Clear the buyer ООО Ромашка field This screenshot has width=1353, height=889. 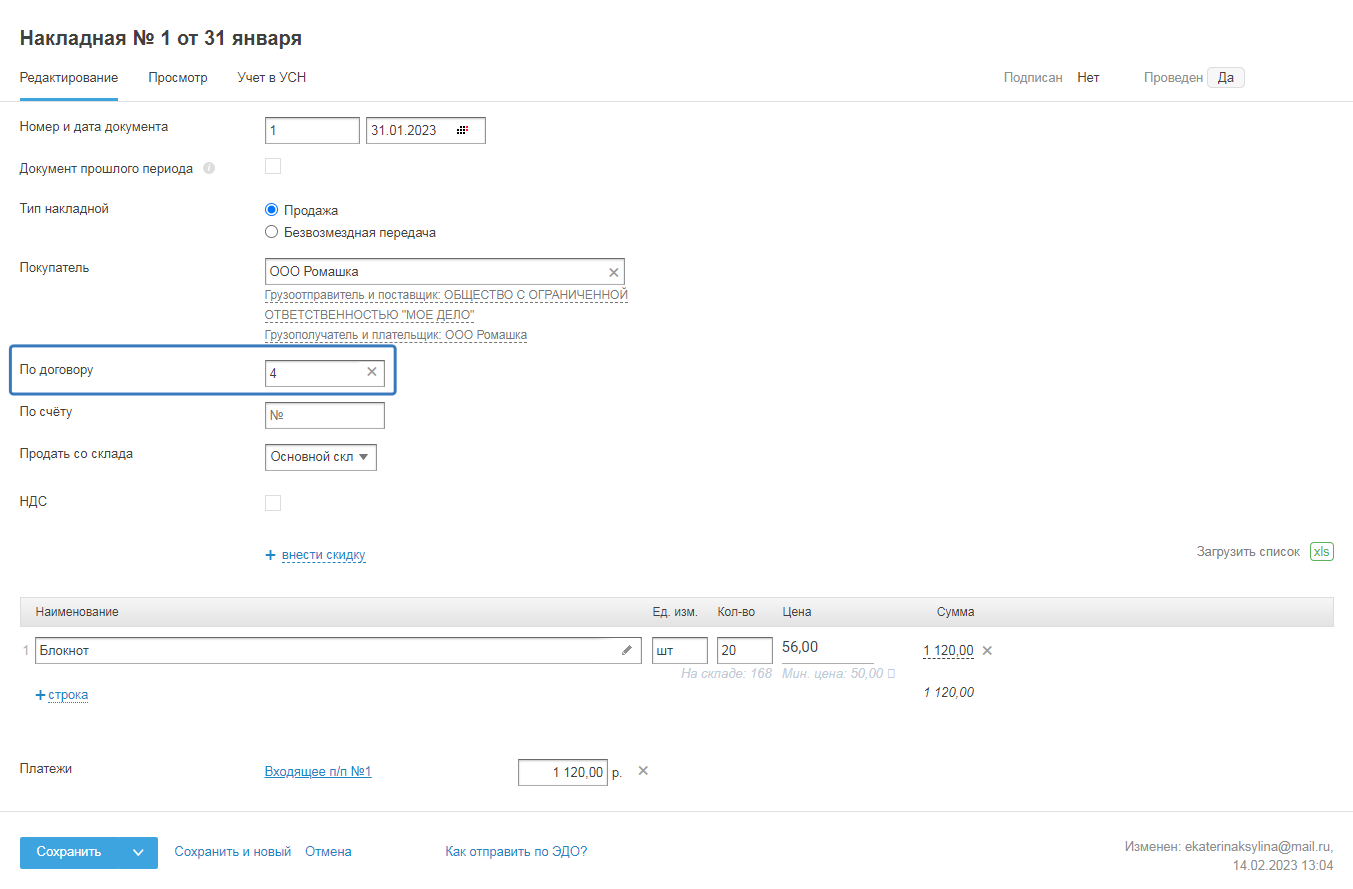point(614,272)
